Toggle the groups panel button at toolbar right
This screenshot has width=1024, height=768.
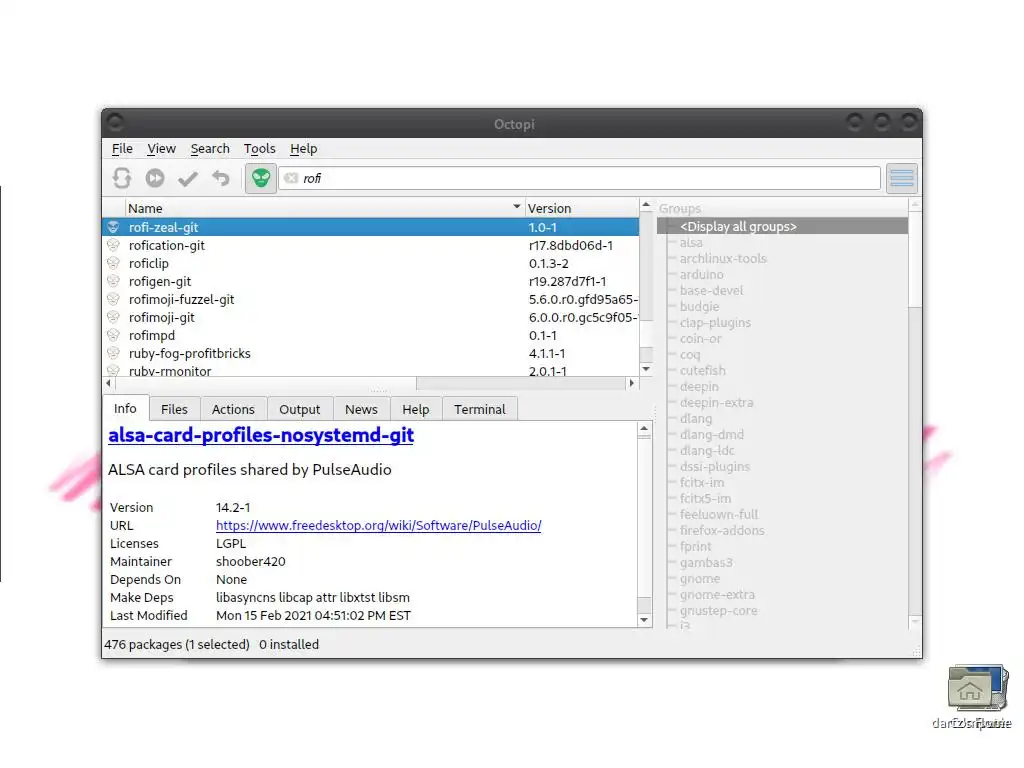coord(902,178)
